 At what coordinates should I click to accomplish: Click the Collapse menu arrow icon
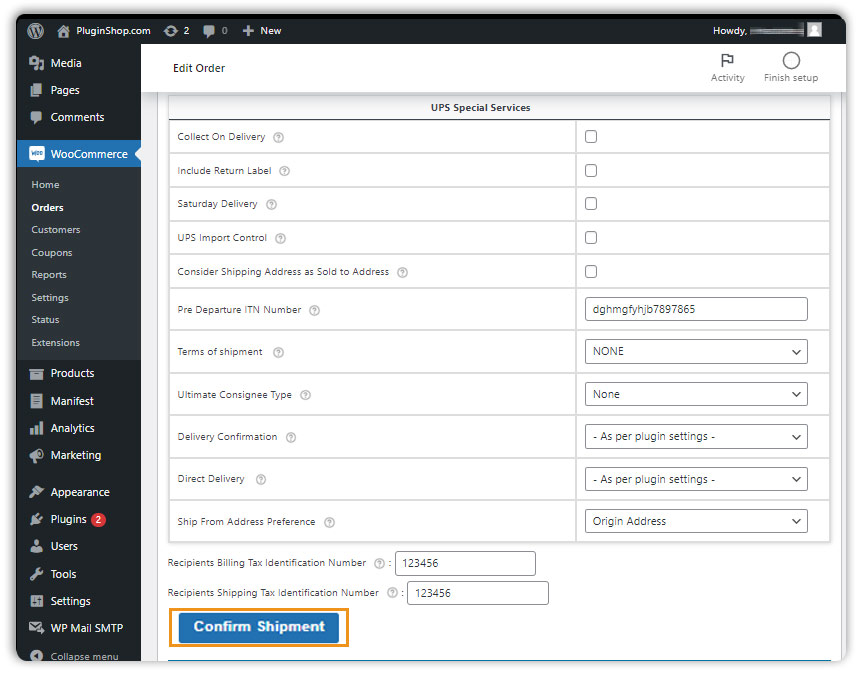(x=36, y=656)
